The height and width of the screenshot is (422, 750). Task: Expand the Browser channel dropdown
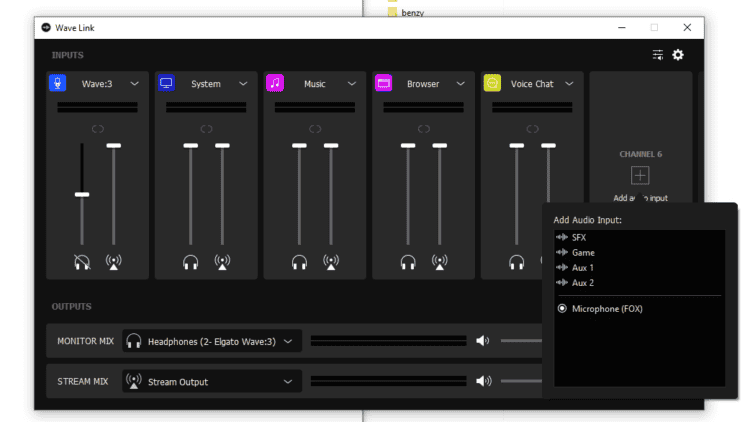click(x=460, y=84)
